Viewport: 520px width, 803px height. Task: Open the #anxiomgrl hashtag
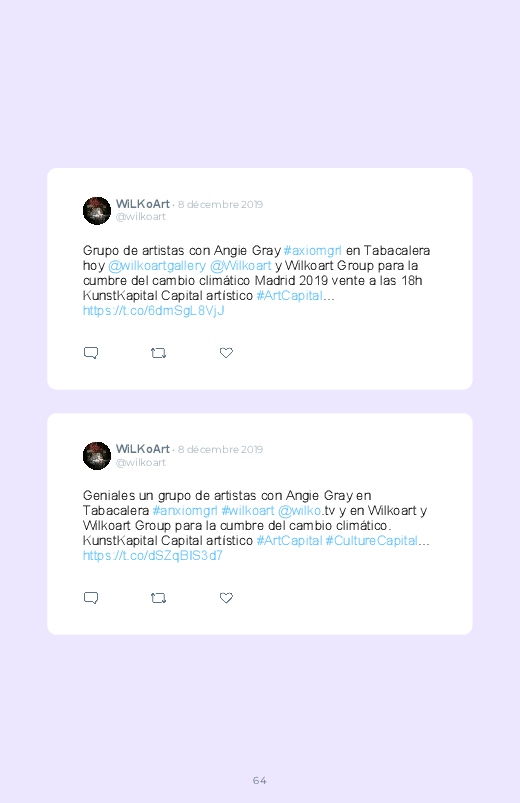185,511
